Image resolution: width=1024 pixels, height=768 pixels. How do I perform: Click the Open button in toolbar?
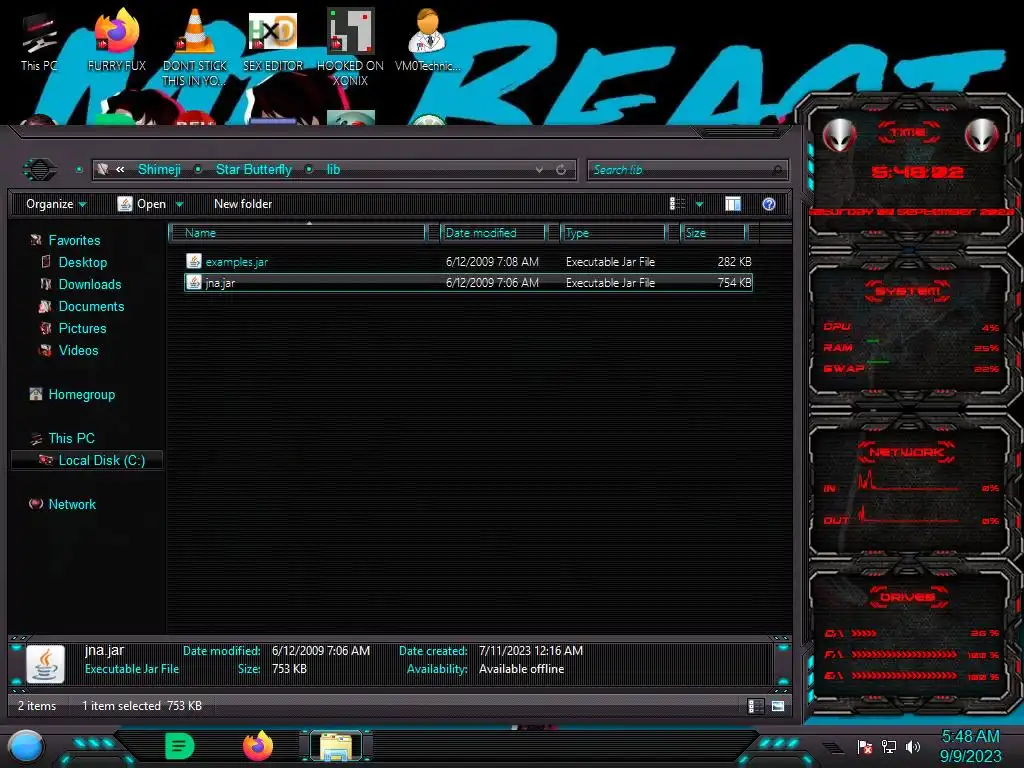[x=142, y=204]
